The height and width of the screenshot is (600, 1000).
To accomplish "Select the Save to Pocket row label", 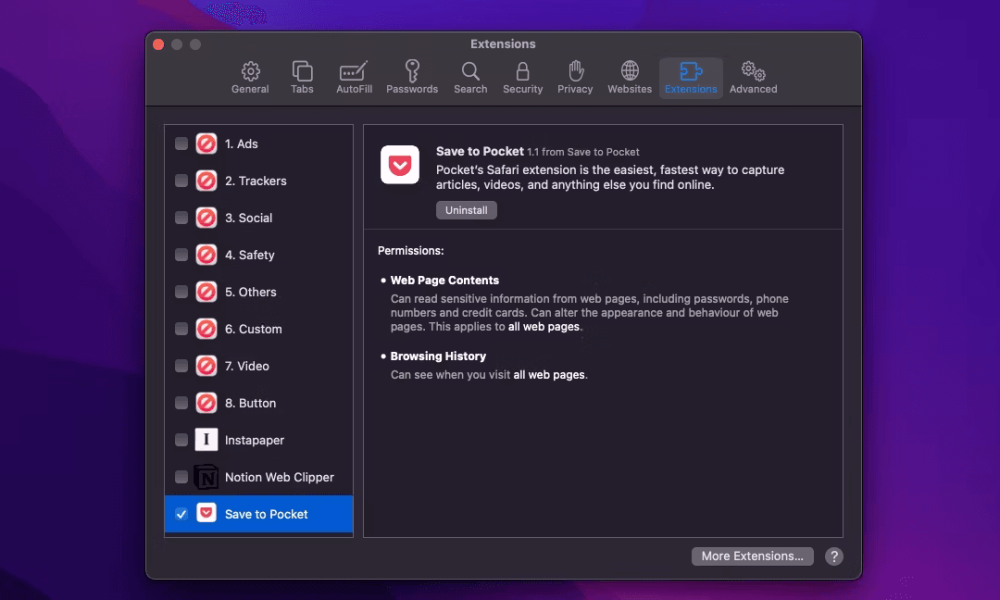I will pyautogui.click(x=266, y=514).
